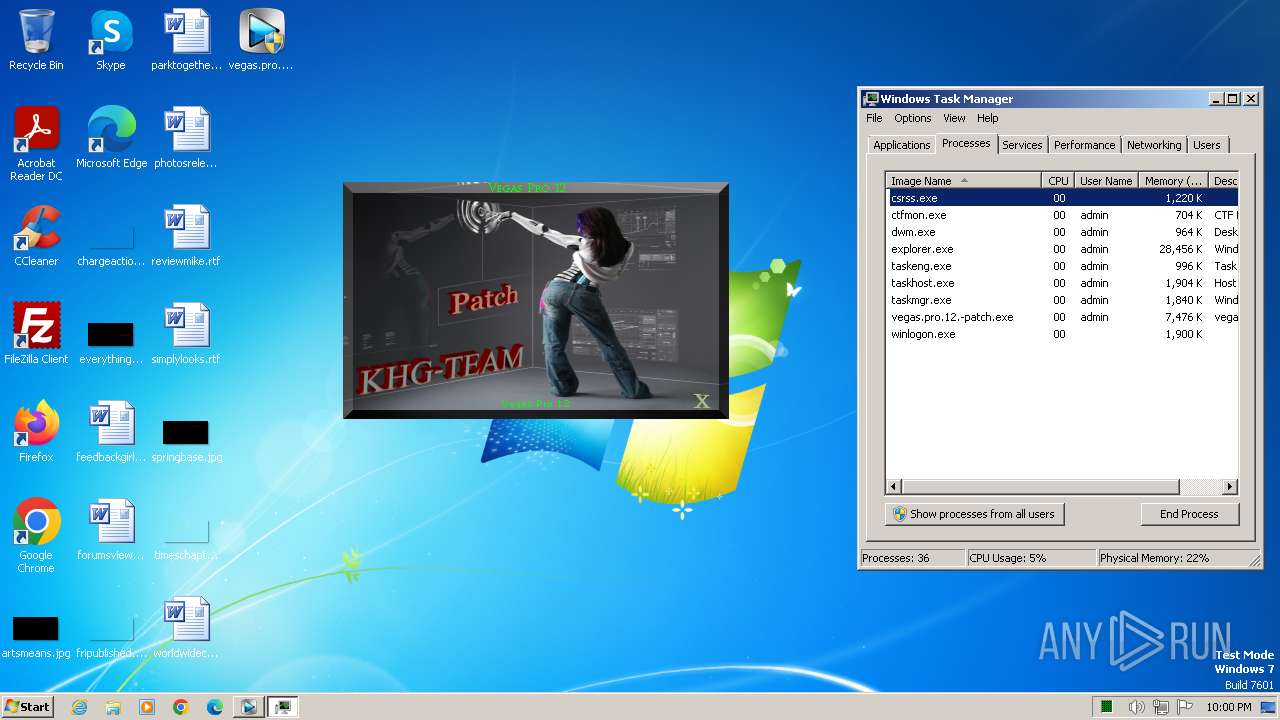The height and width of the screenshot is (720, 1280).
Task: Open Task Manager File menu
Action: [x=874, y=118]
